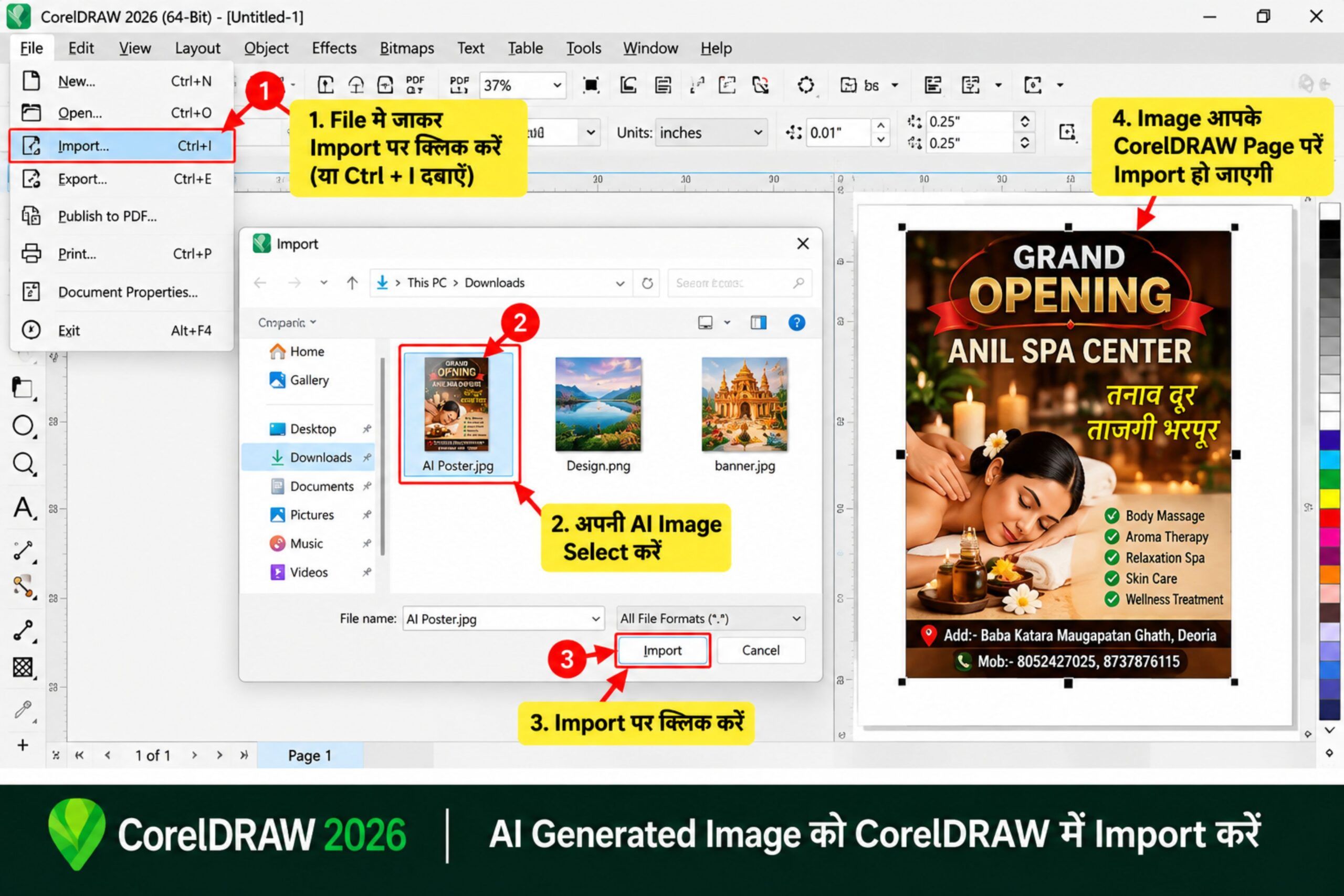
Task: Toggle the preview pane icon in Import dialog
Action: [758, 323]
